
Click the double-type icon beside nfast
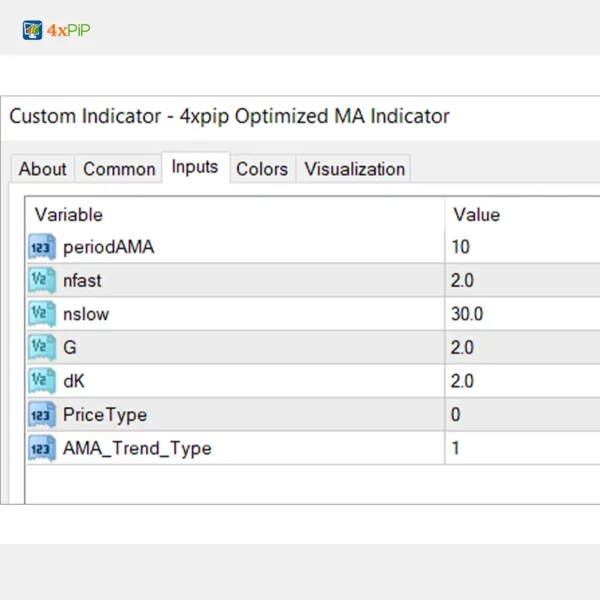pos(42,281)
